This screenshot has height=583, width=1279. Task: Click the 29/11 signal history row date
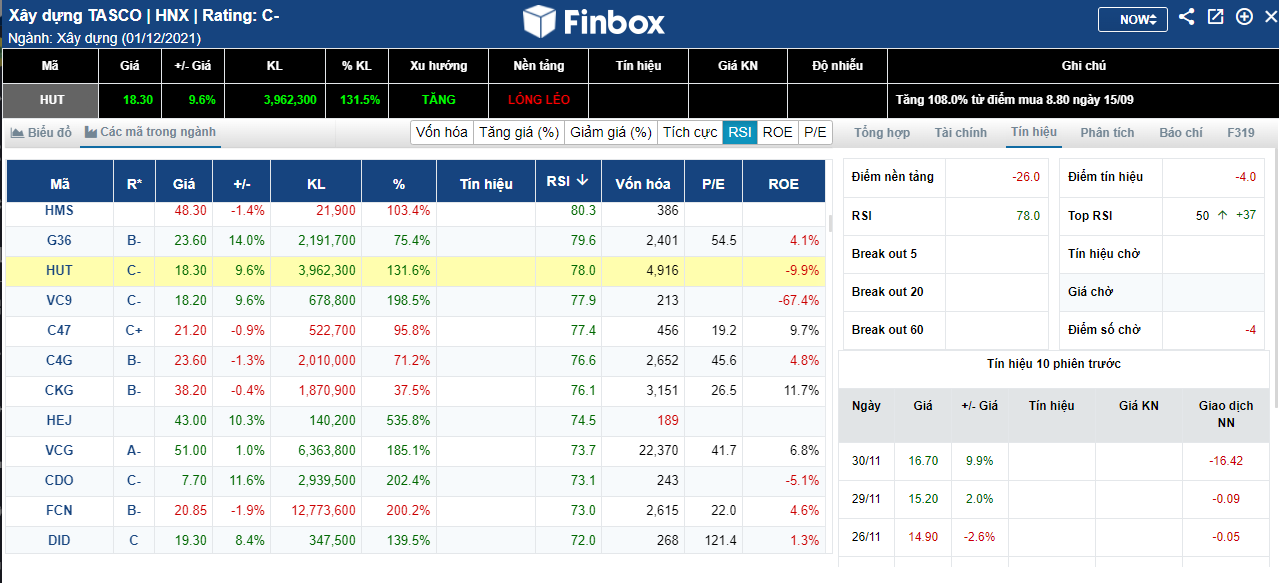pyautogui.click(x=866, y=499)
